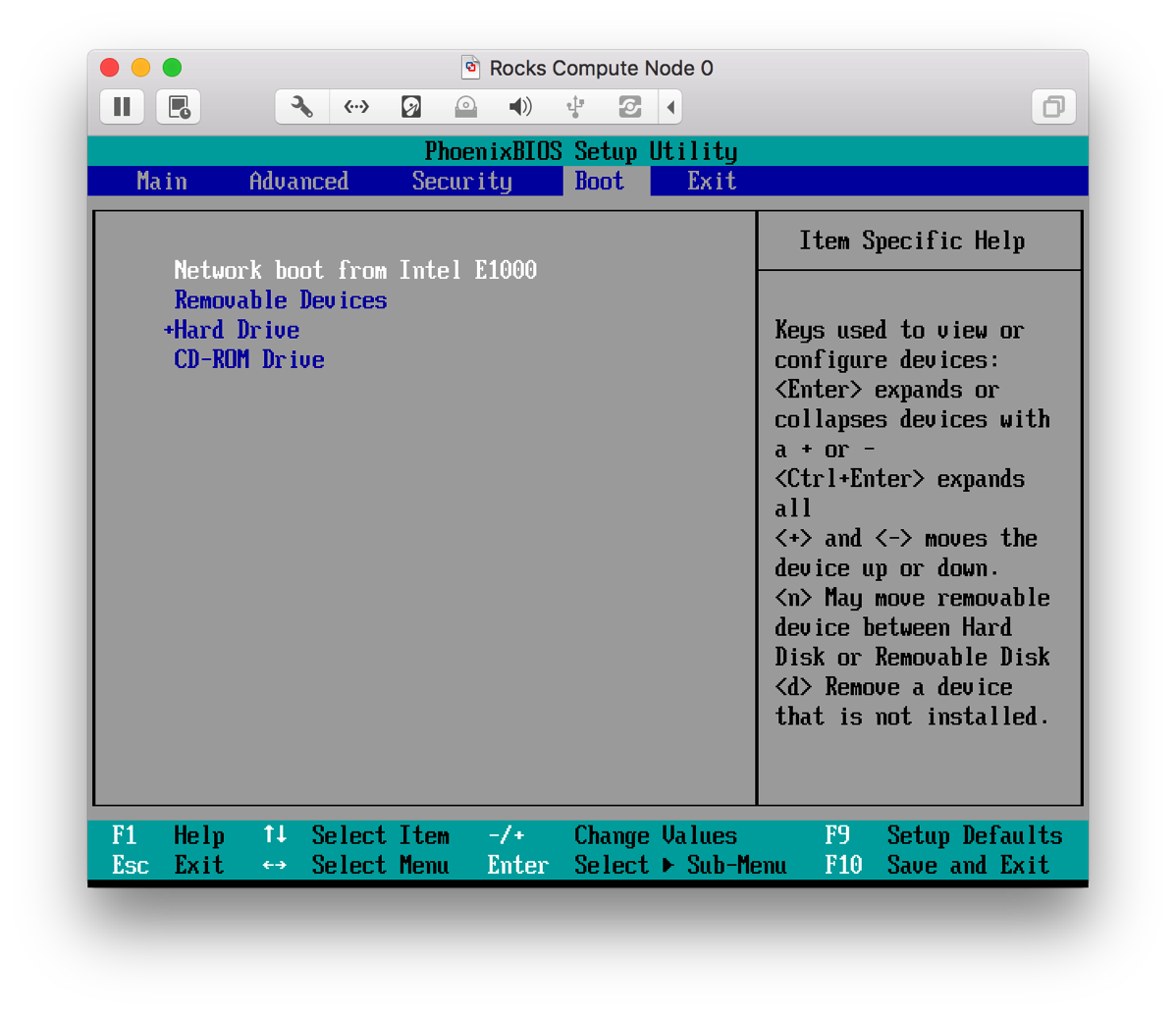The height and width of the screenshot is (1013, 1176).
Task: Click the PhoenixBIOS Setup Utility title
Action: tap(581, 151)
